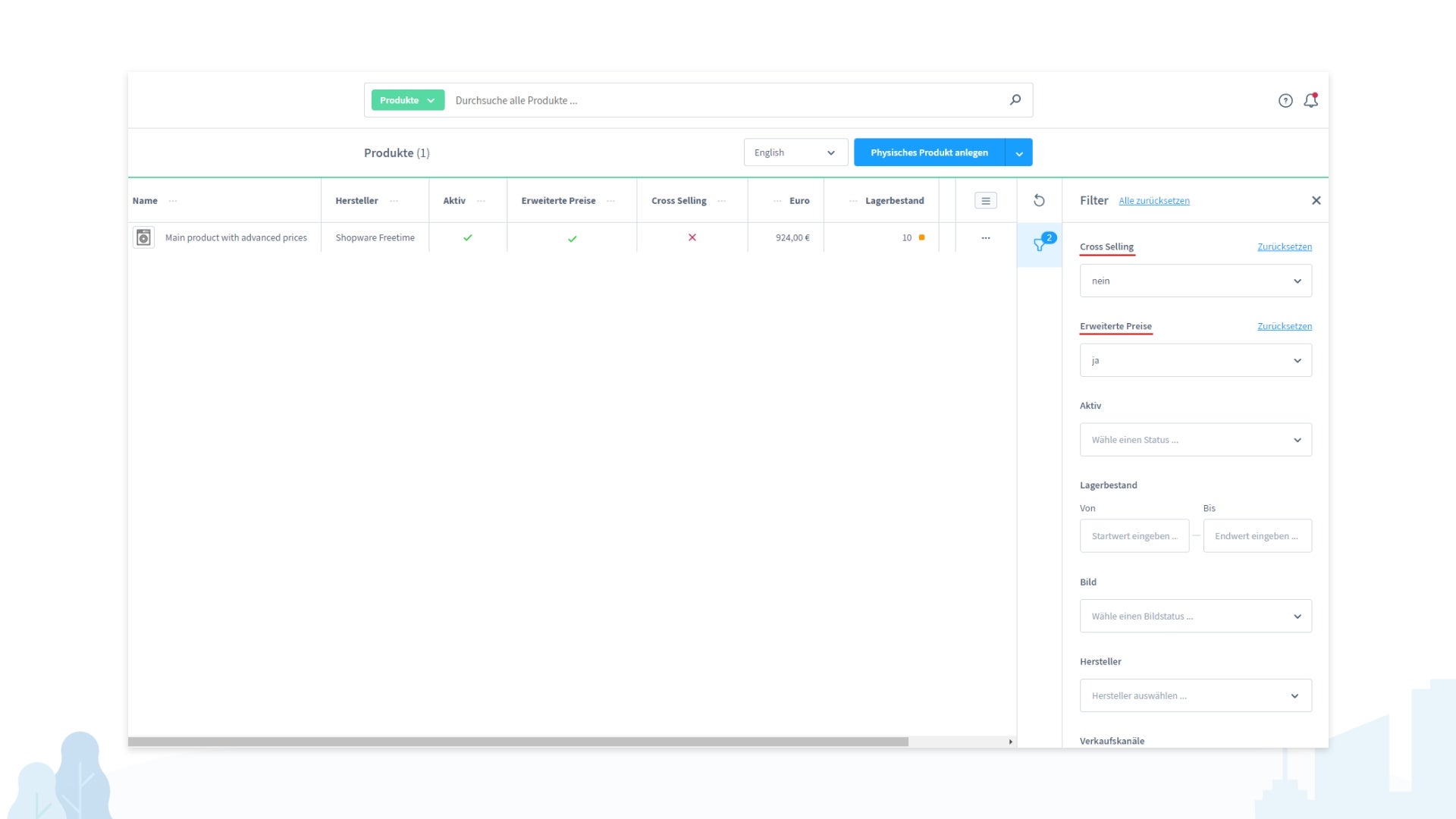Open the Produkte search type dropdown
The image size is (1456, 819).
(x=408, y=100)
